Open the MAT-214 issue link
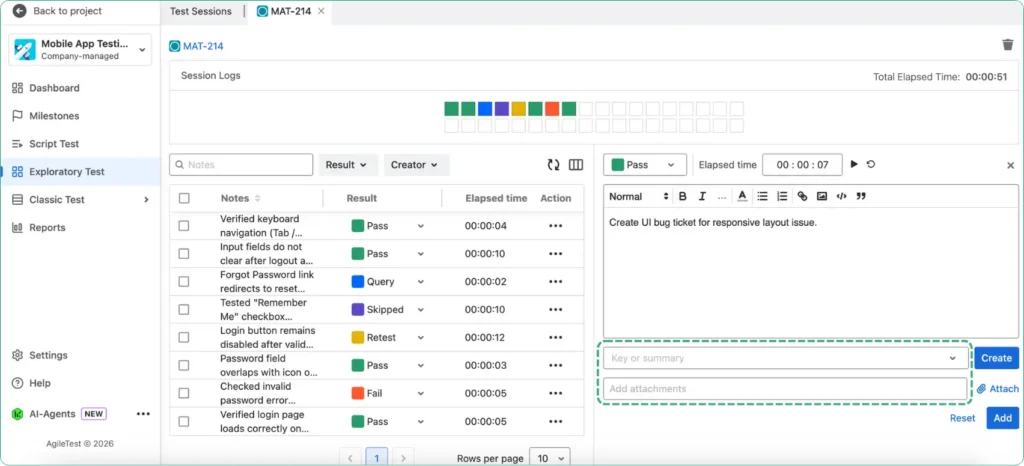The width and height of the screenshot is (1024, 466). point(203,46)
